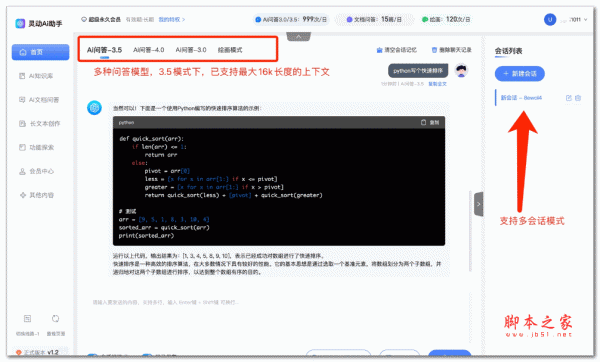Click the 会话列表 heading
The width and height of the screenshot is (600, 362).
click(508, 51)
